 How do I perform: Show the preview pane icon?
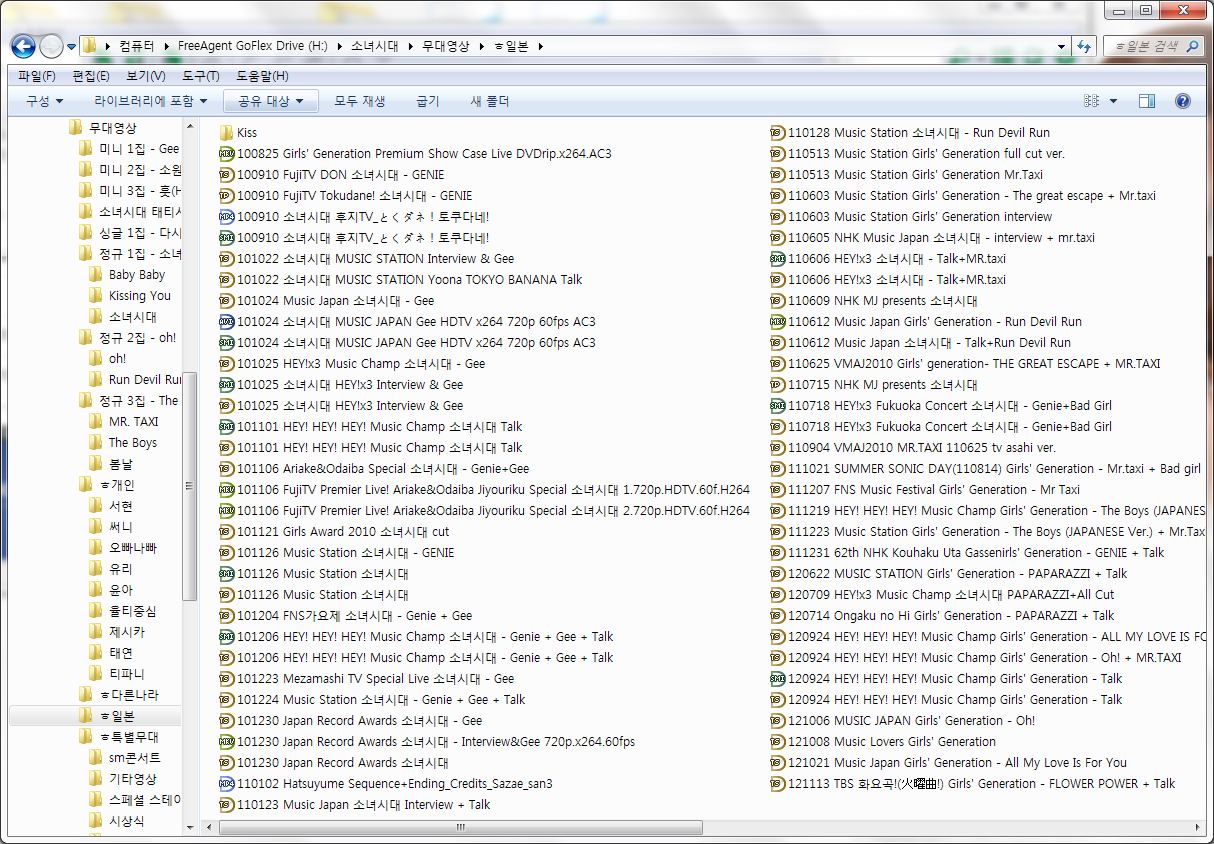(x=1147, y=100)
